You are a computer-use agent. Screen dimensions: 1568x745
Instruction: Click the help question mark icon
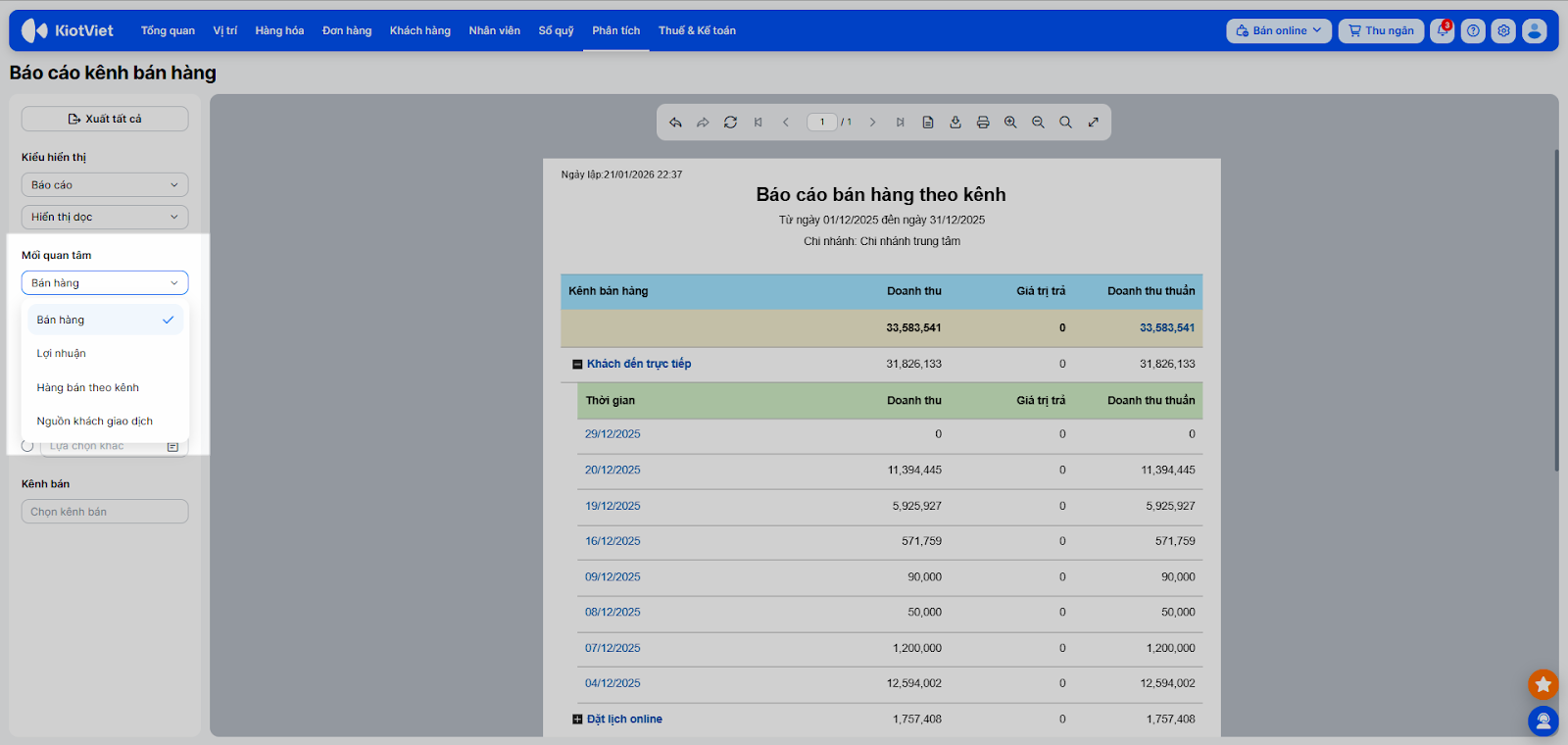(1473, 31)
